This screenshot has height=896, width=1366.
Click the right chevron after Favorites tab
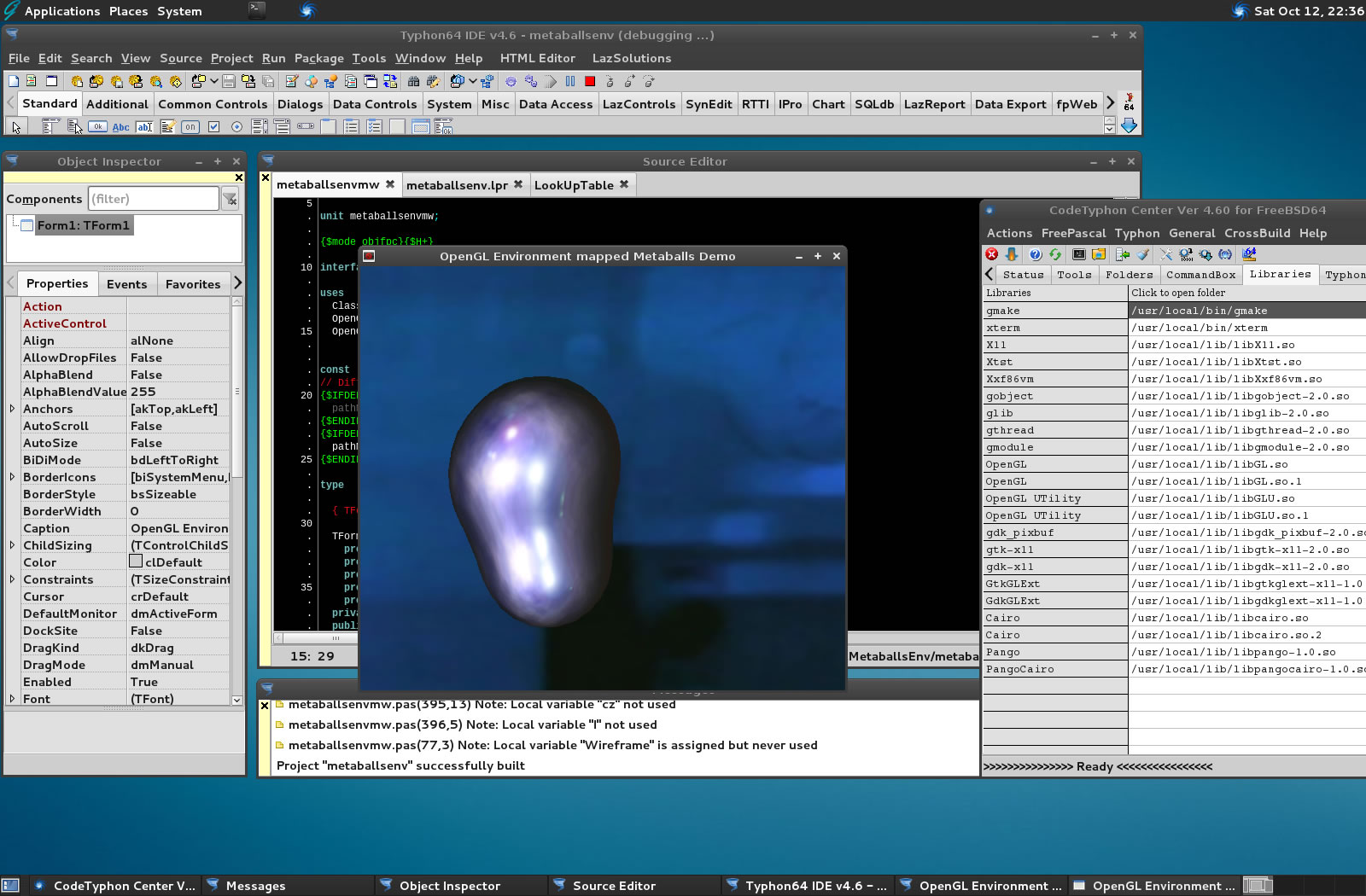tap(237, 282)
